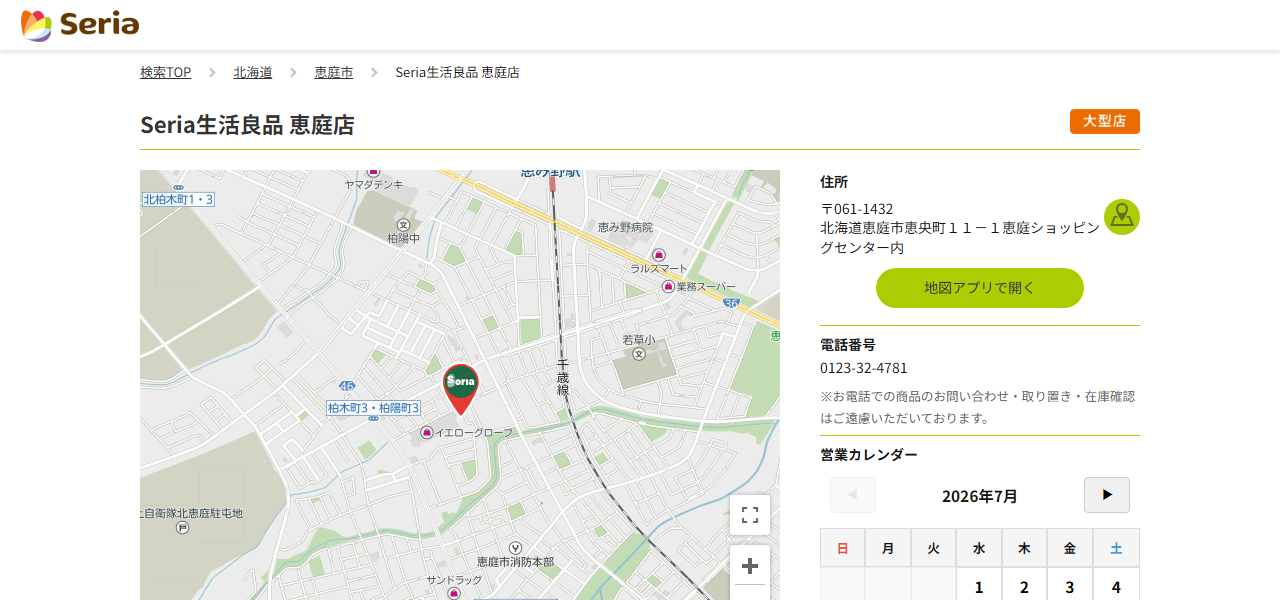
Task: Click the イエローグローブ shop icon on the map
Action: (427, 432)
